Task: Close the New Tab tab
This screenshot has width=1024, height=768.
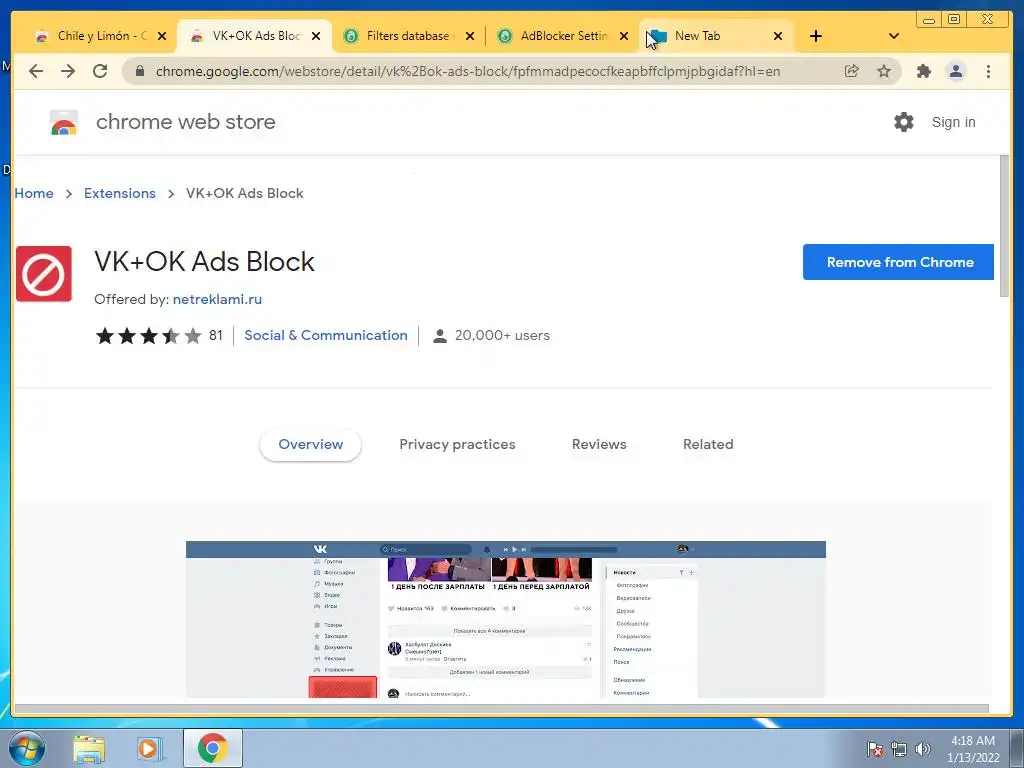Action: 778,36
